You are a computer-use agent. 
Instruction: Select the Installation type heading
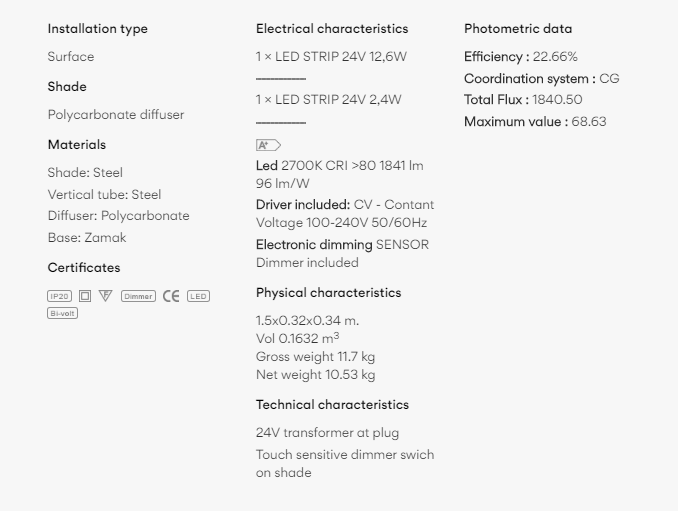click(98, 29)
